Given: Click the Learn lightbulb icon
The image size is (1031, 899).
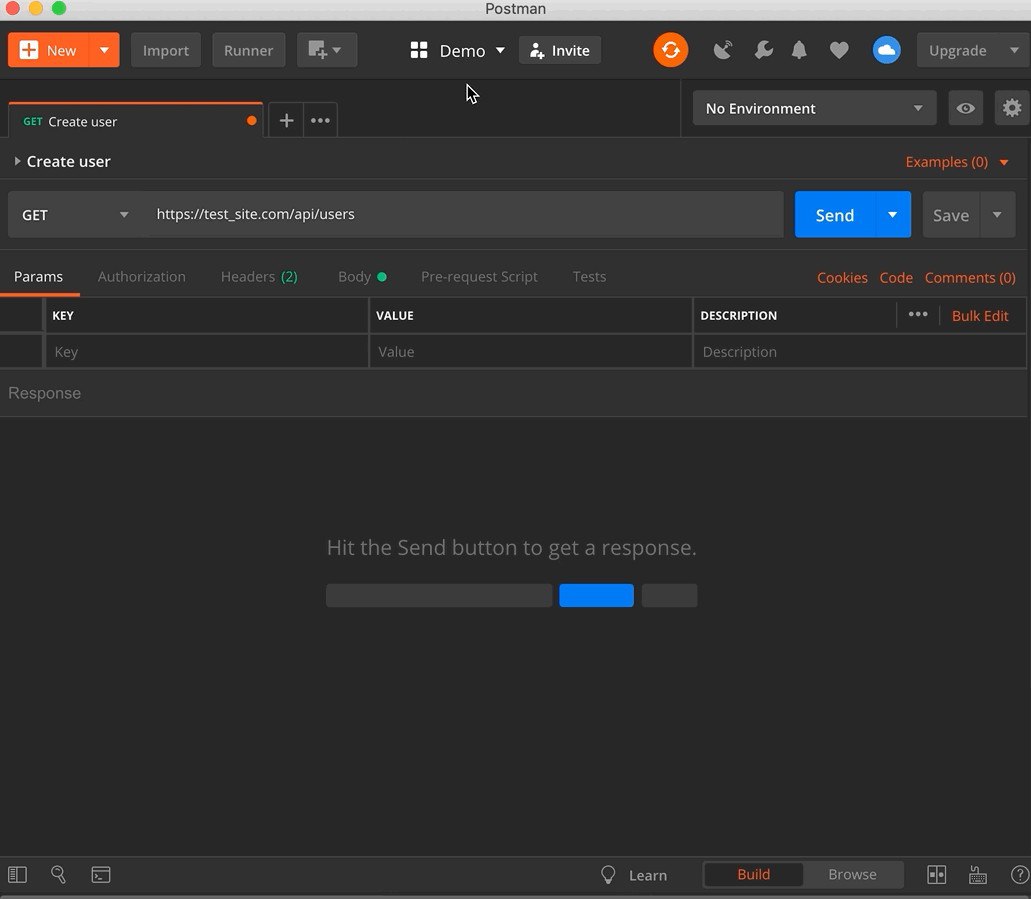Looking at the screenshot, I should coord(608,874).
